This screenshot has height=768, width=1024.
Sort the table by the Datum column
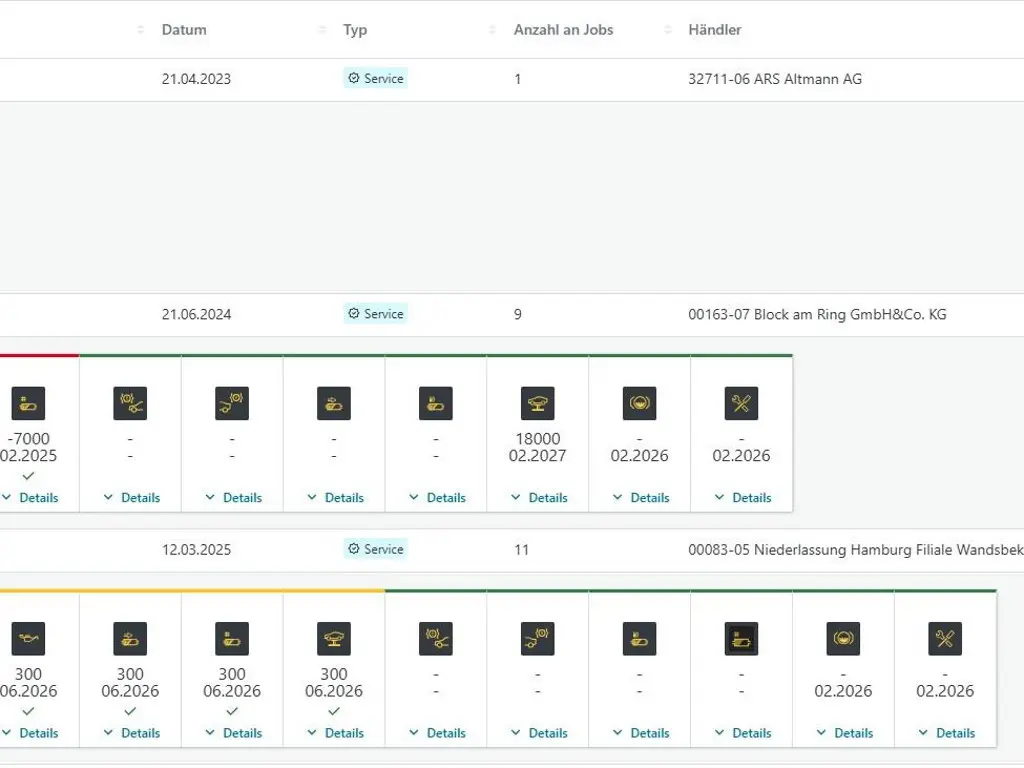pyautogui.click(x=184, y=30)
